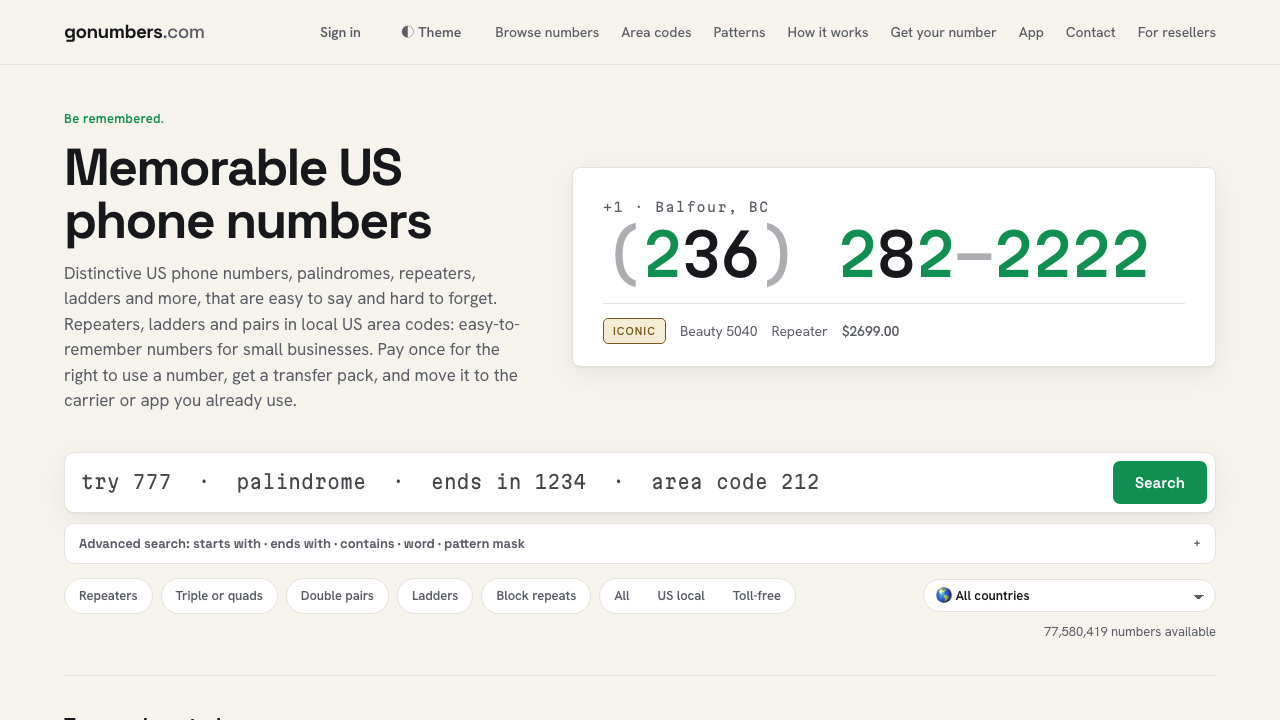Click the green Search button

pyautogui.click(x=1160, y=483)
